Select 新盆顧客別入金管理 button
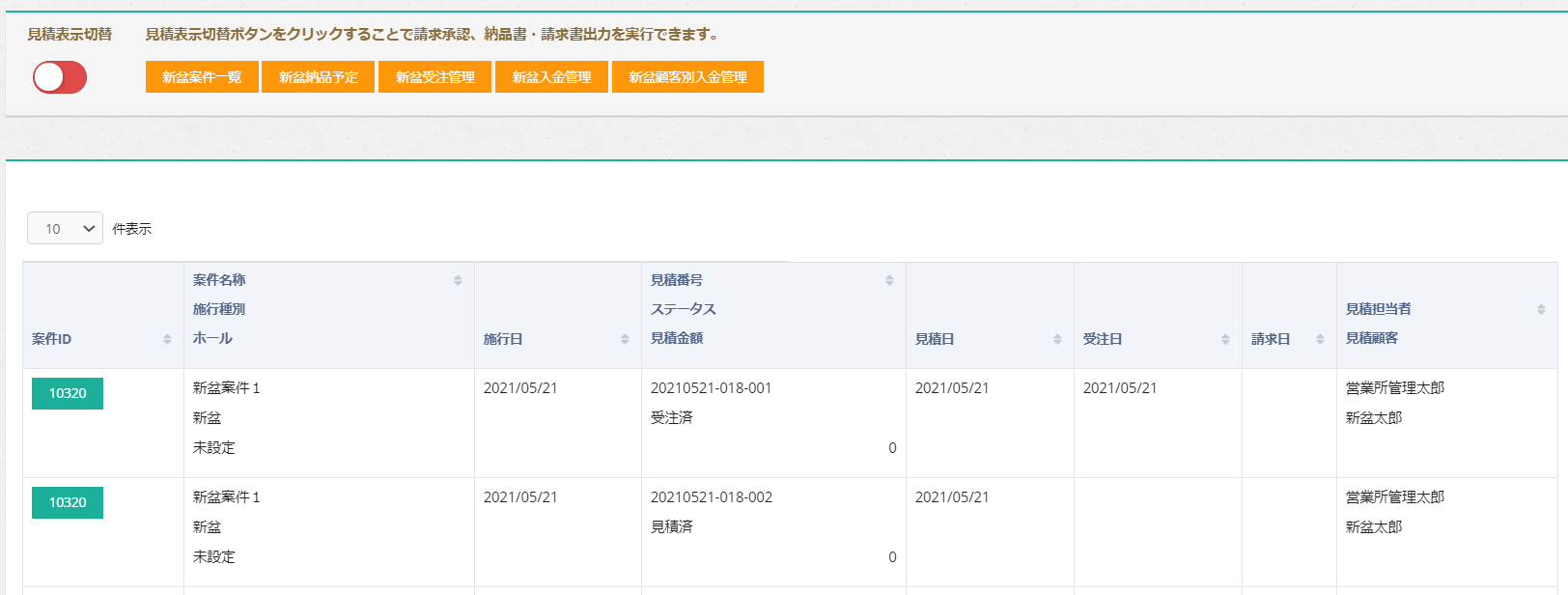Viewport: 1568px width, 595px height. click(687, 77)
